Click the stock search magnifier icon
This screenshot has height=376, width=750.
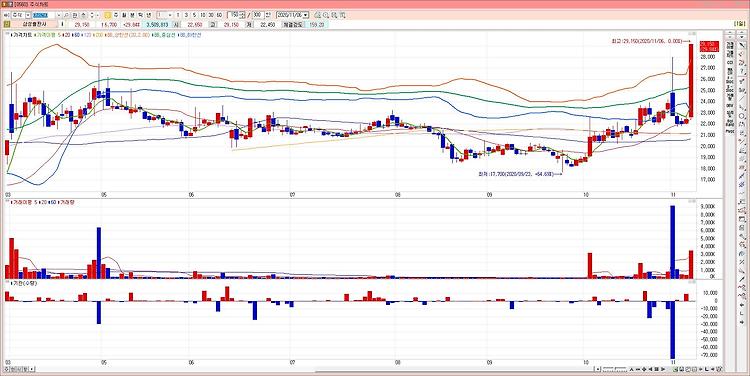tap(66, 15)
